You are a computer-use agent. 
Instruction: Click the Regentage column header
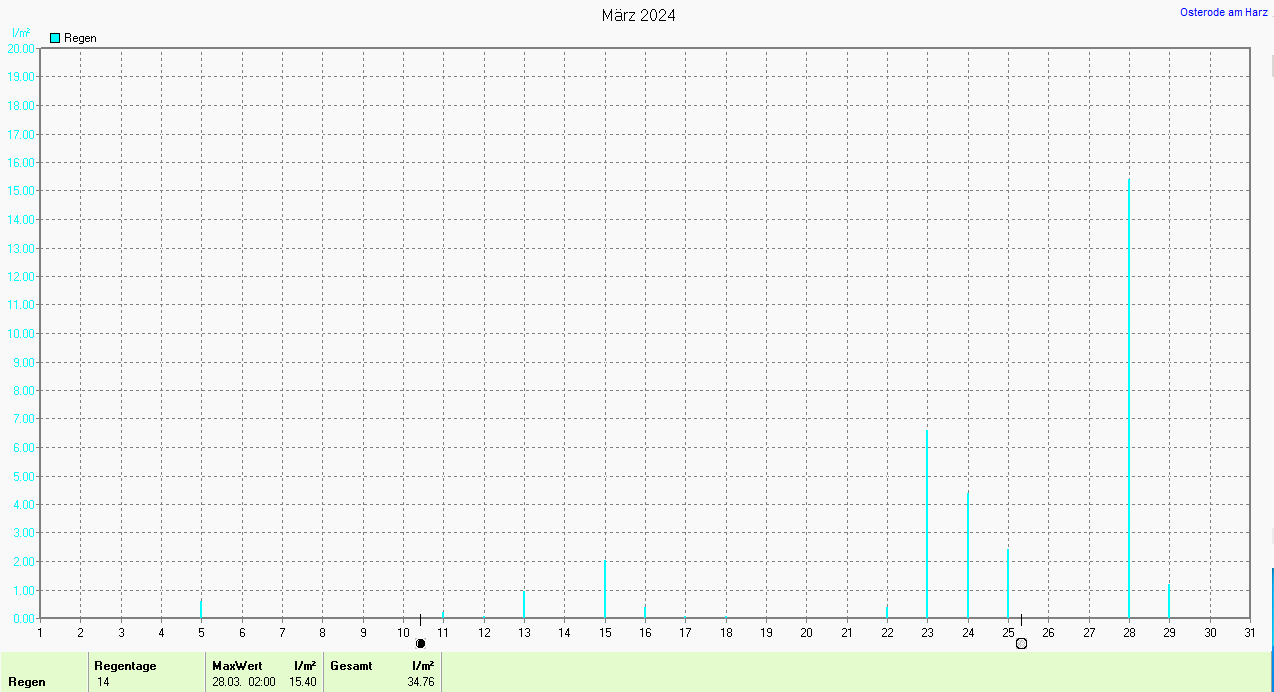[125, 665]
